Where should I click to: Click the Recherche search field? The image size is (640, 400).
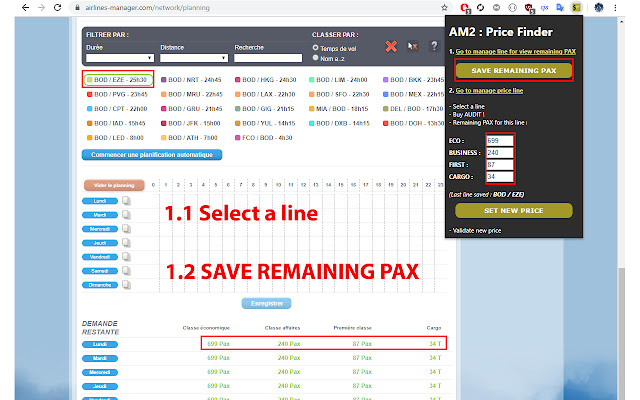tap(268, 58)
